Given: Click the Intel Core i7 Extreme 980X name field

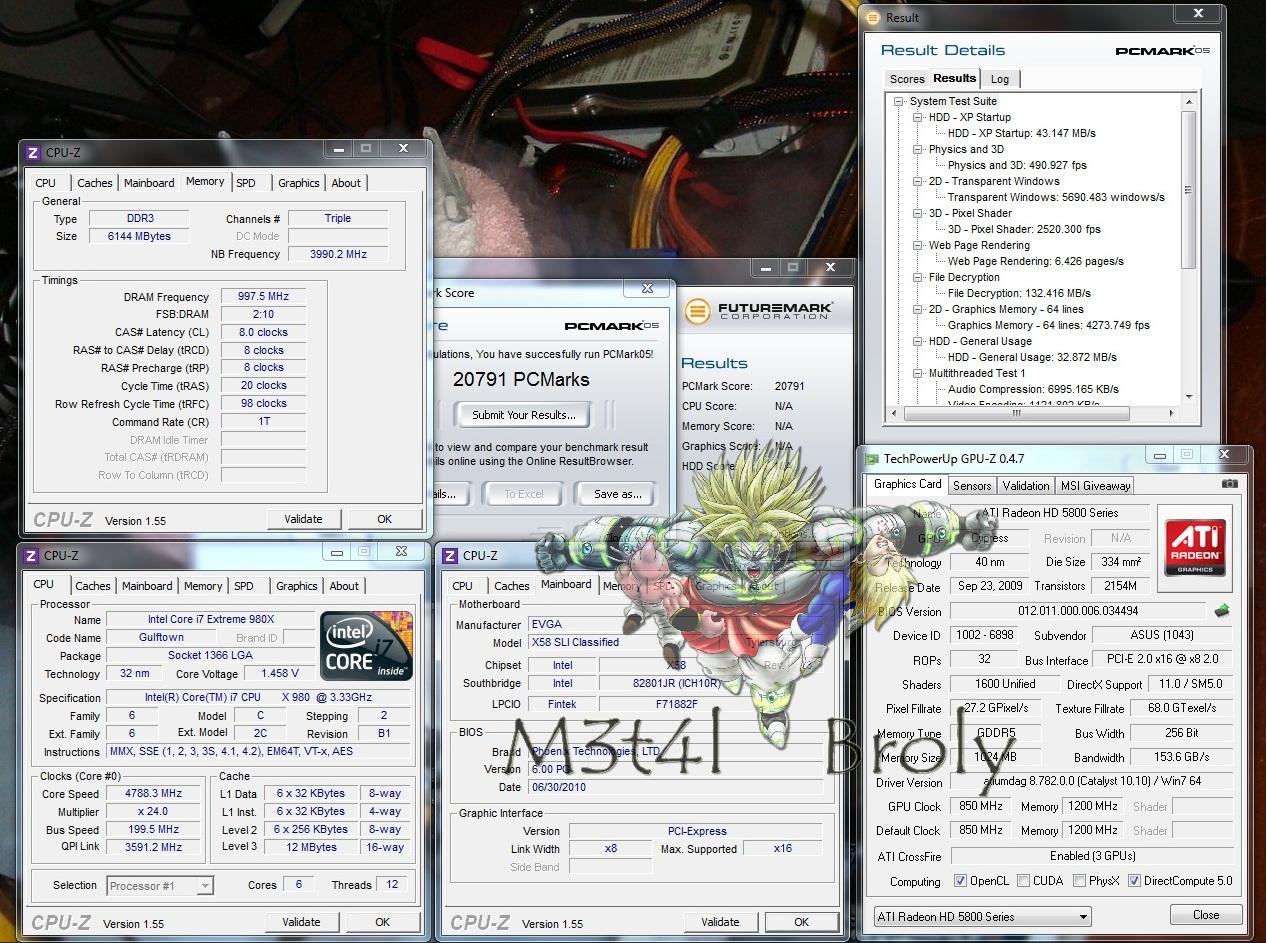Looking at the screenshot, I should pyautogui.click(x=209, y=620).
